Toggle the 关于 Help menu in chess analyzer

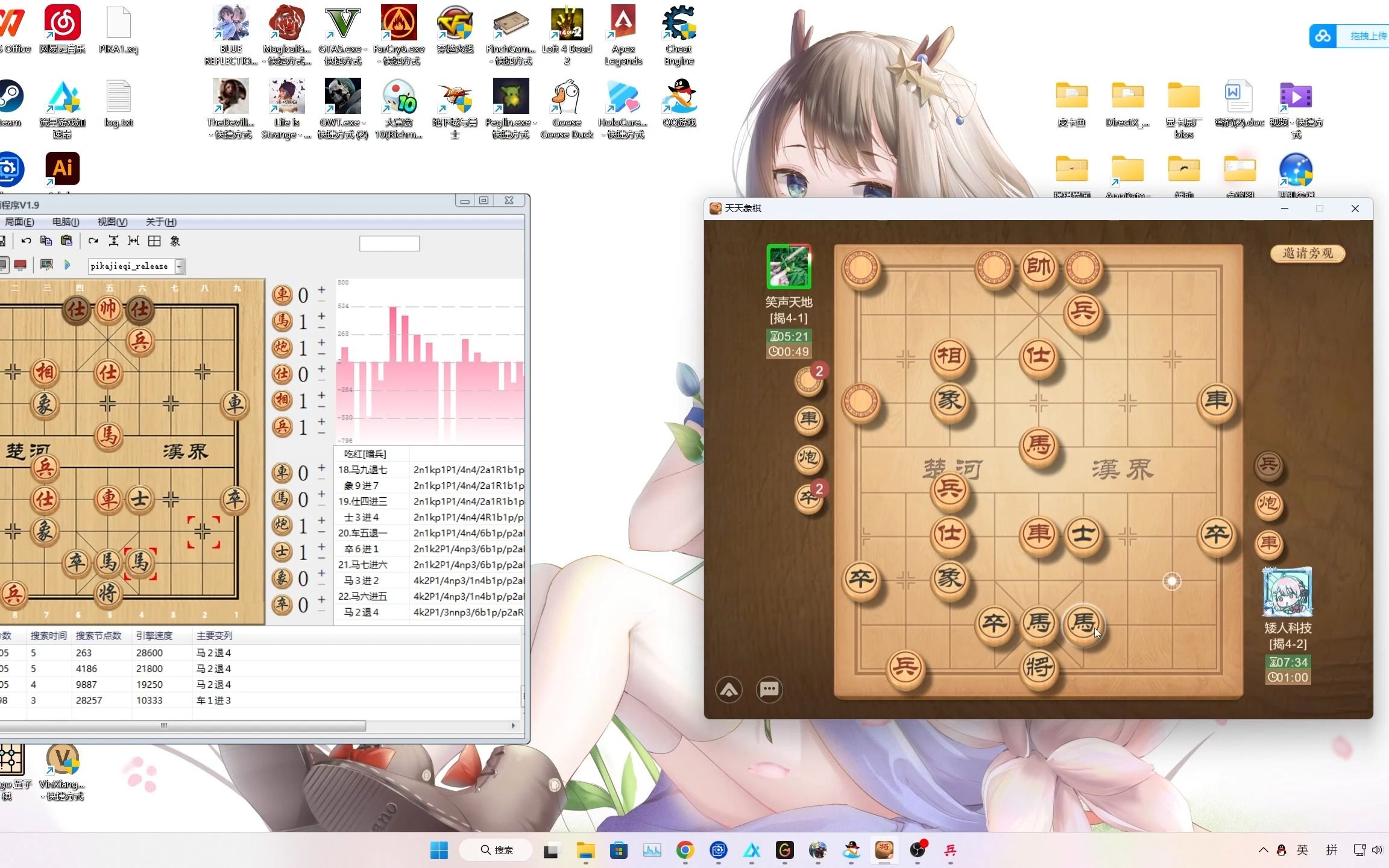click(159, 221)
